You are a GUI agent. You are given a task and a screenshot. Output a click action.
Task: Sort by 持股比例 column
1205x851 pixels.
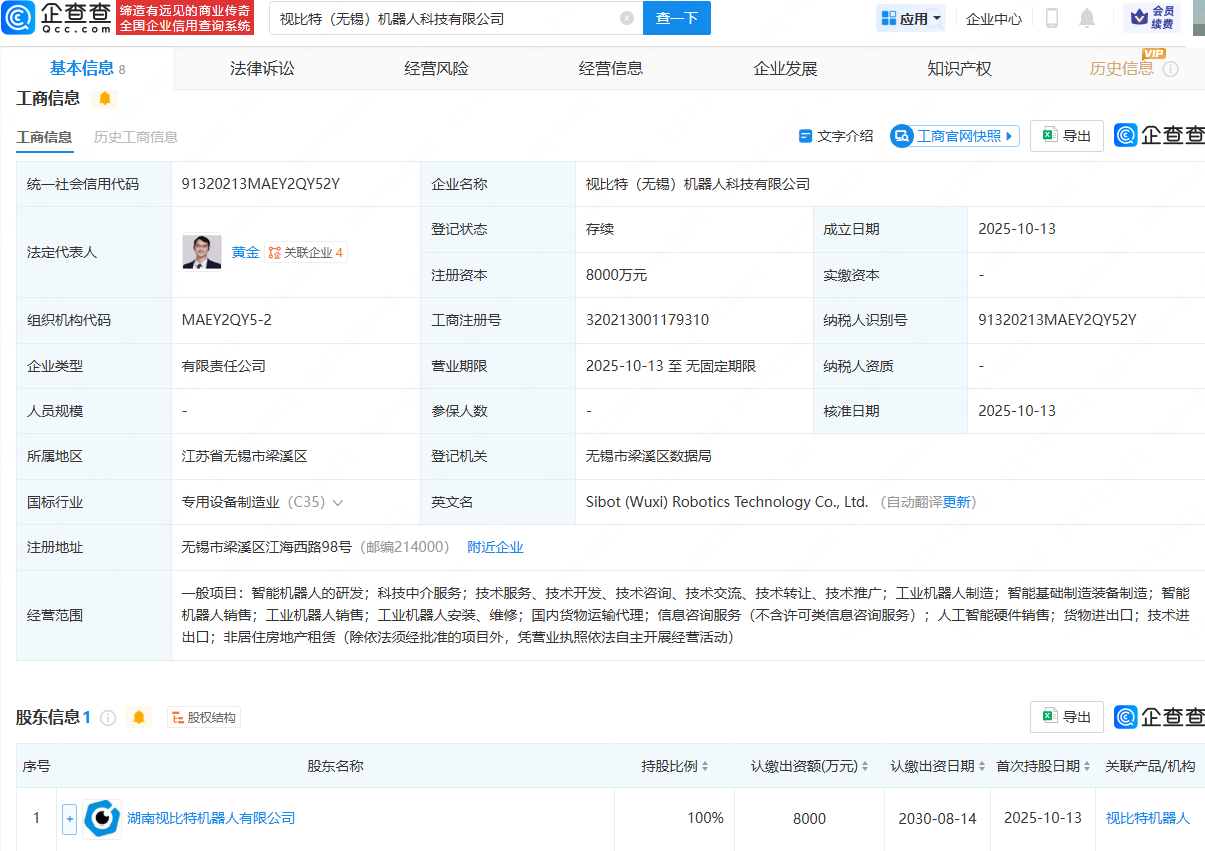point(675,766)
